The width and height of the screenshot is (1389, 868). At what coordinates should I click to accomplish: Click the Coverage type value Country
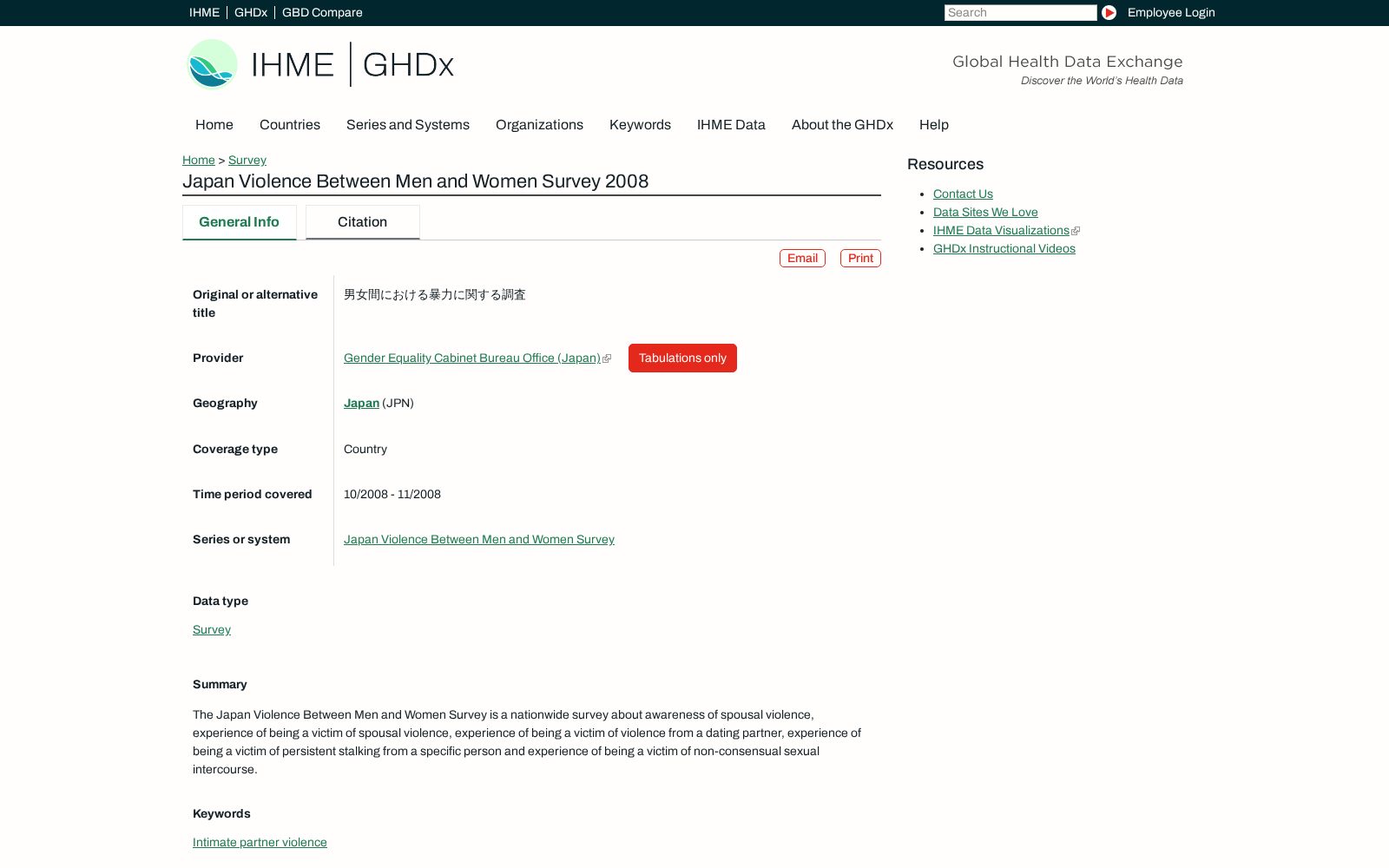tap(365, 449)
